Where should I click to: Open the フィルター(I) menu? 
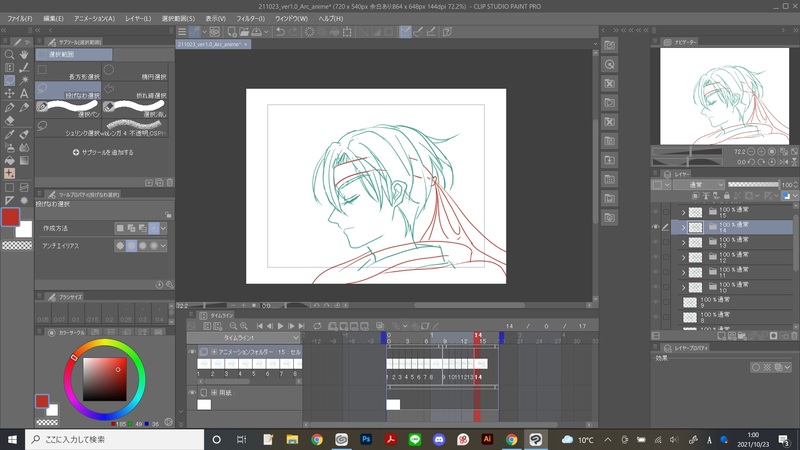(x=250, y=19)
